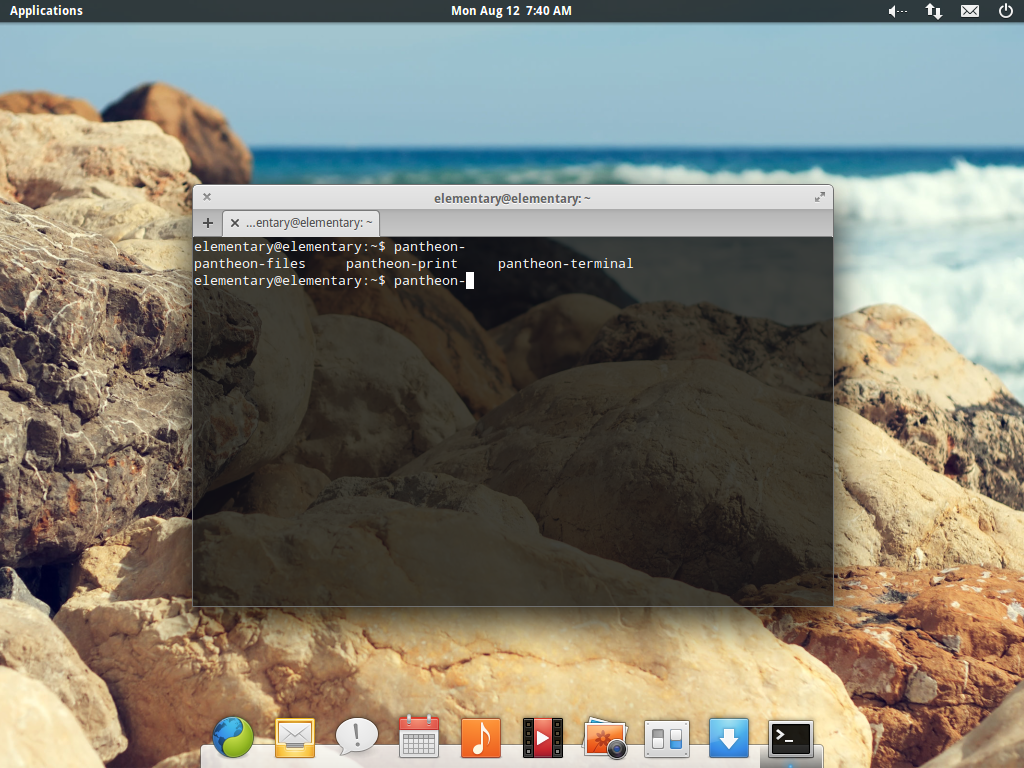The height and width of the screenshot is (768, 1024).
Task: Launch the Mail app in dock
Action: [295, 738]
